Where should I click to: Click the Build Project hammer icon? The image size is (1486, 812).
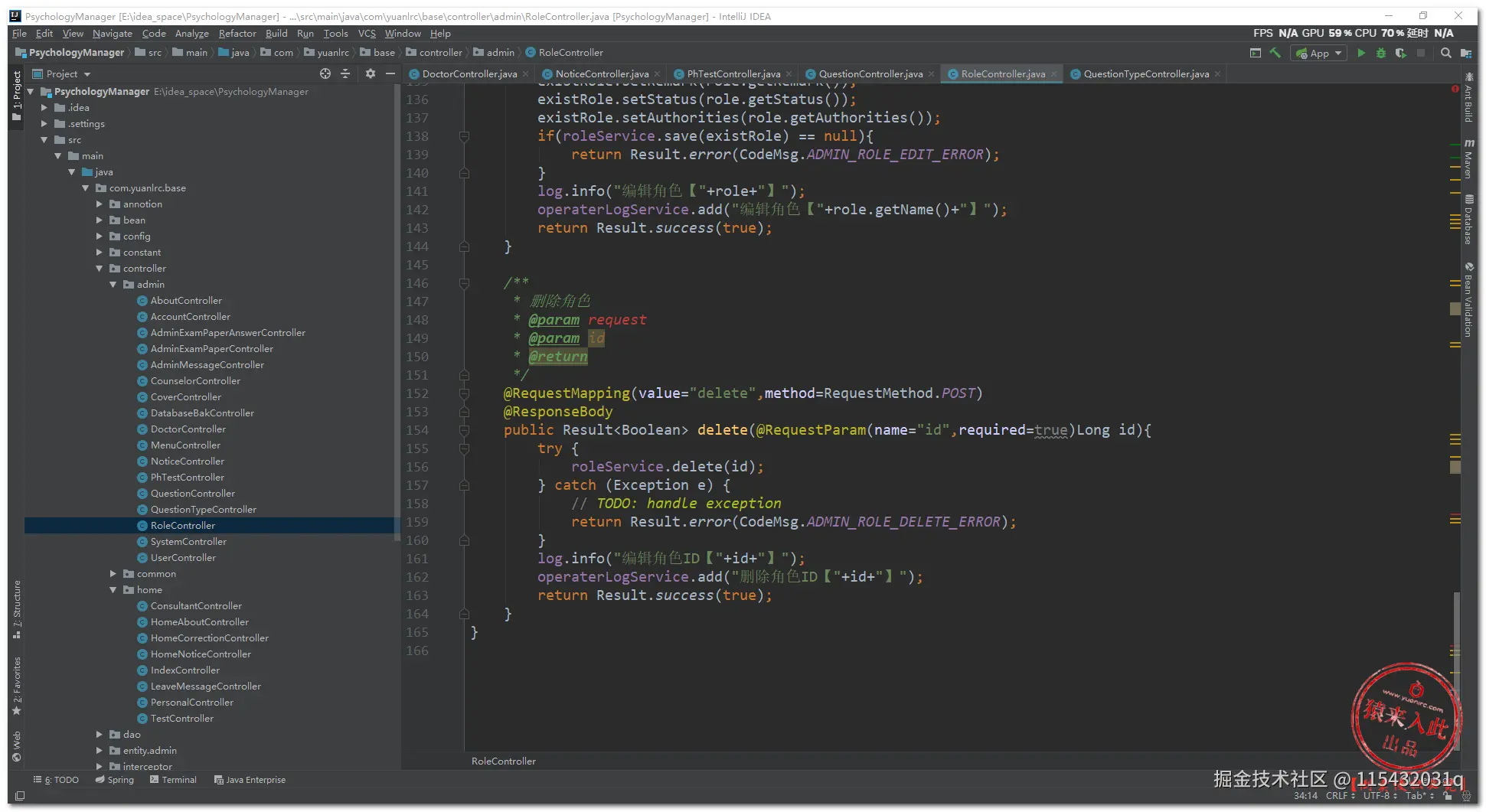click(1275, 53)
